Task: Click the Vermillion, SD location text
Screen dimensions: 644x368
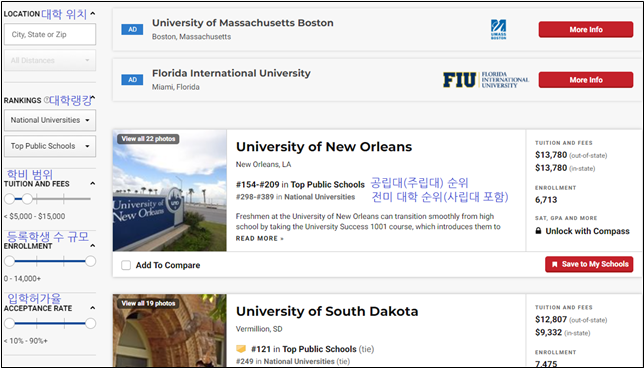Action: coord(259,329)
